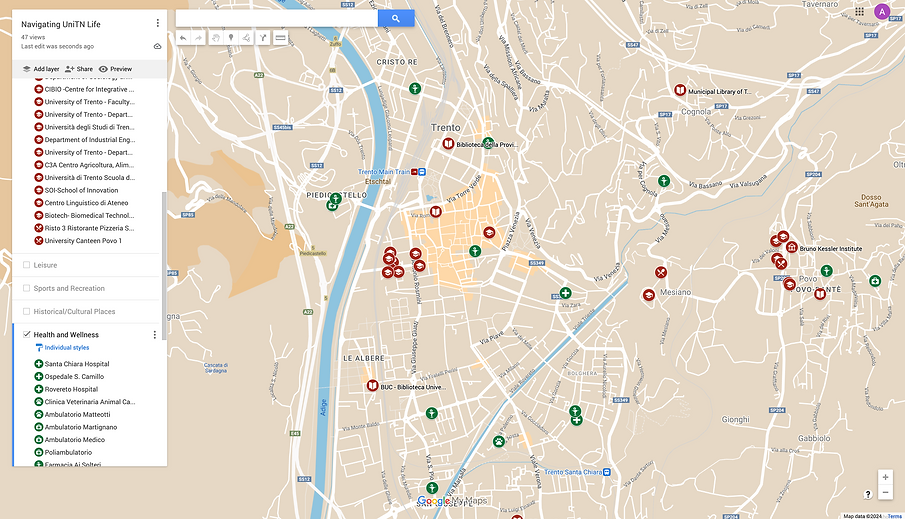
Task: Zoom in on the map
Action: (x=885, y=477)
